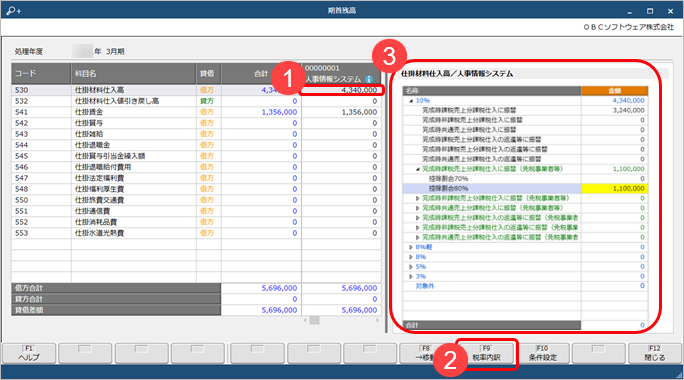Collapse the 10% tax rate tree node
Screen dimensions: 684x380
pyautogui.click(x=411, y=101)
